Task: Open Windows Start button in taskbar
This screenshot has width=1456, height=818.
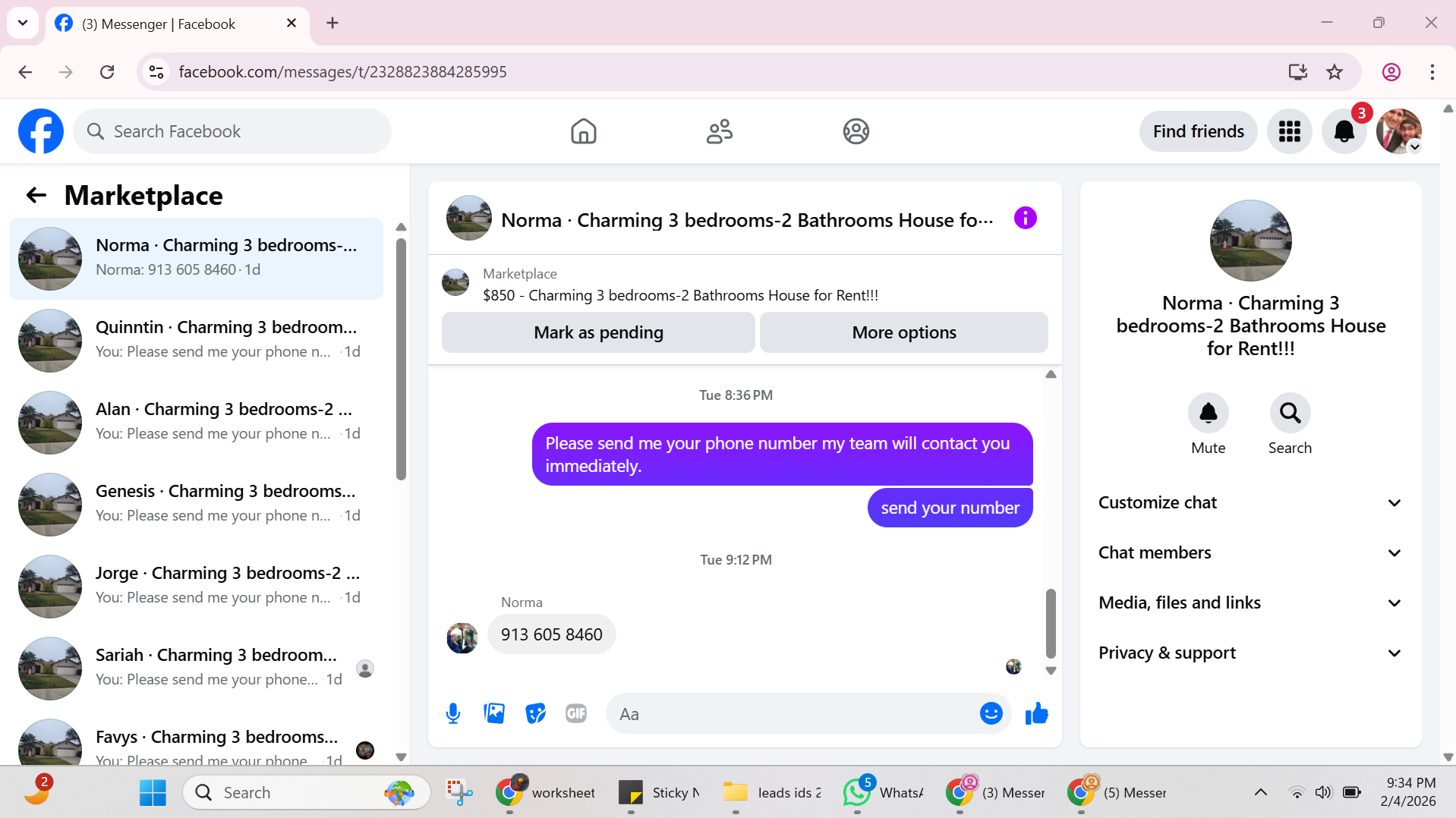Action: click(153, 792)
